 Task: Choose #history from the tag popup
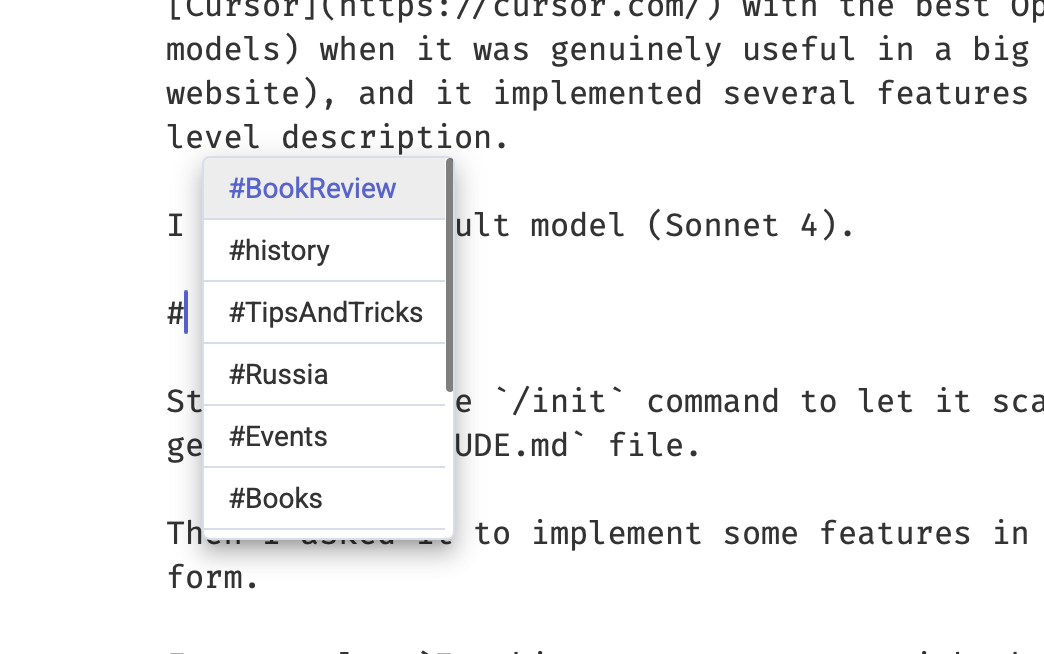point(278,250)
